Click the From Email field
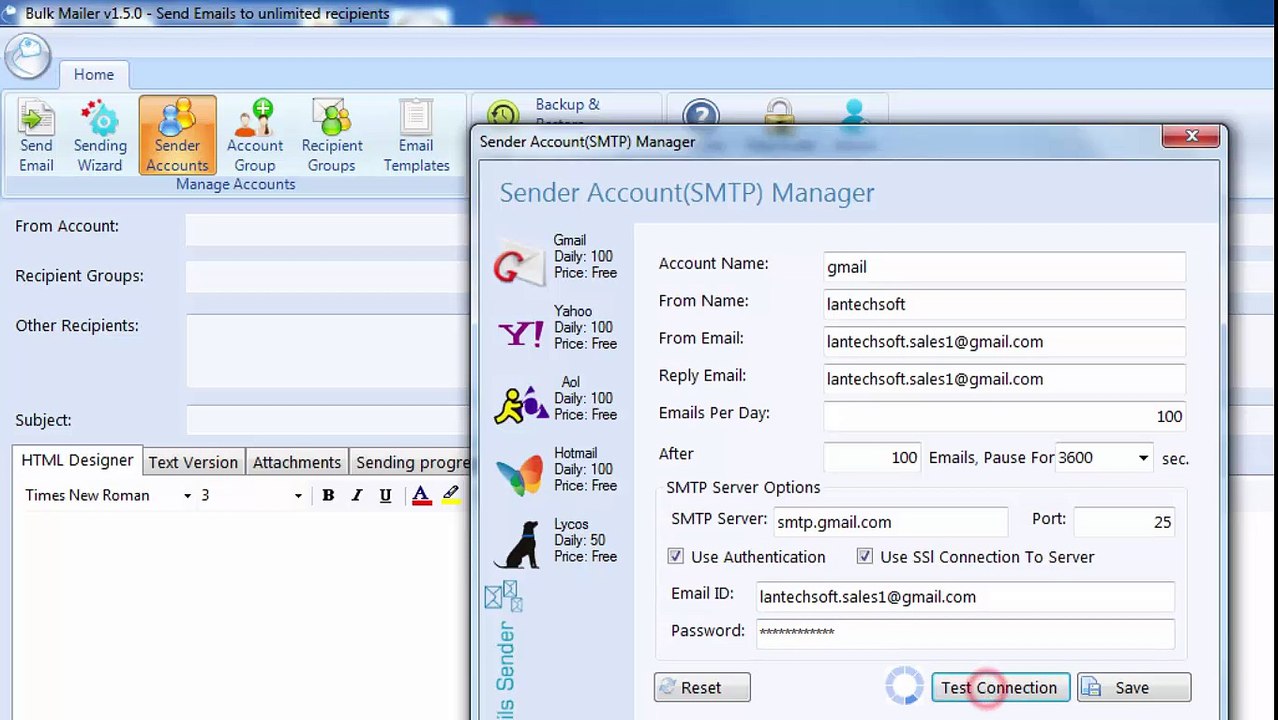Image resolution: width=1278 pixels, height=720 pixels. click(x=1004, y=342)
